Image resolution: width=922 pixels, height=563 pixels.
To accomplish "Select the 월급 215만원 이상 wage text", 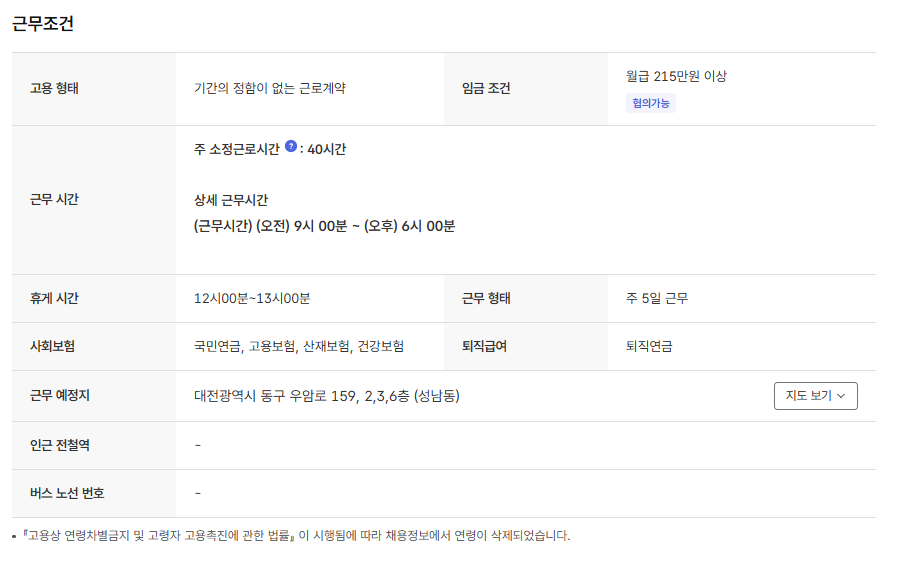I will pos(676,76).
